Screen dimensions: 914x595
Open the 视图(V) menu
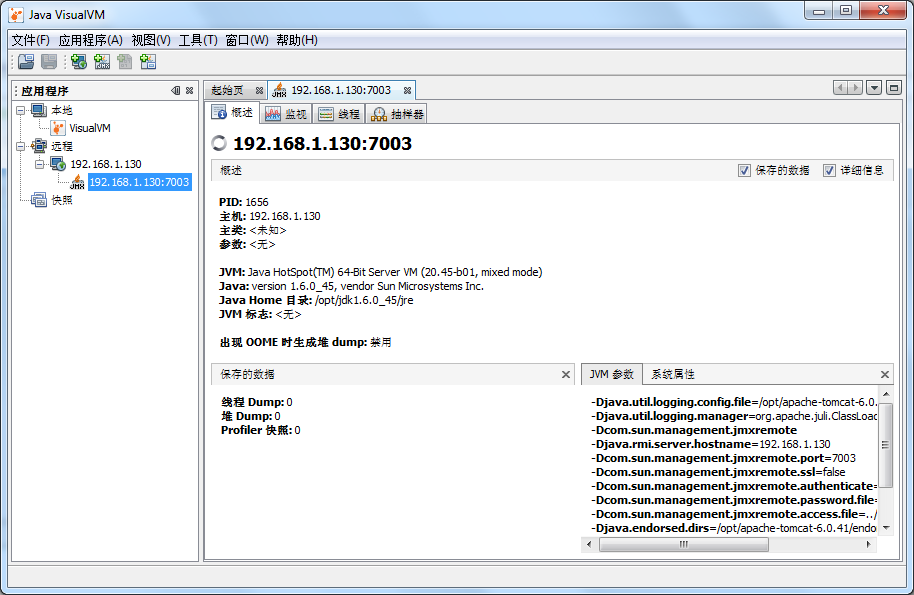pyautogui.click(x=151, y=40)
